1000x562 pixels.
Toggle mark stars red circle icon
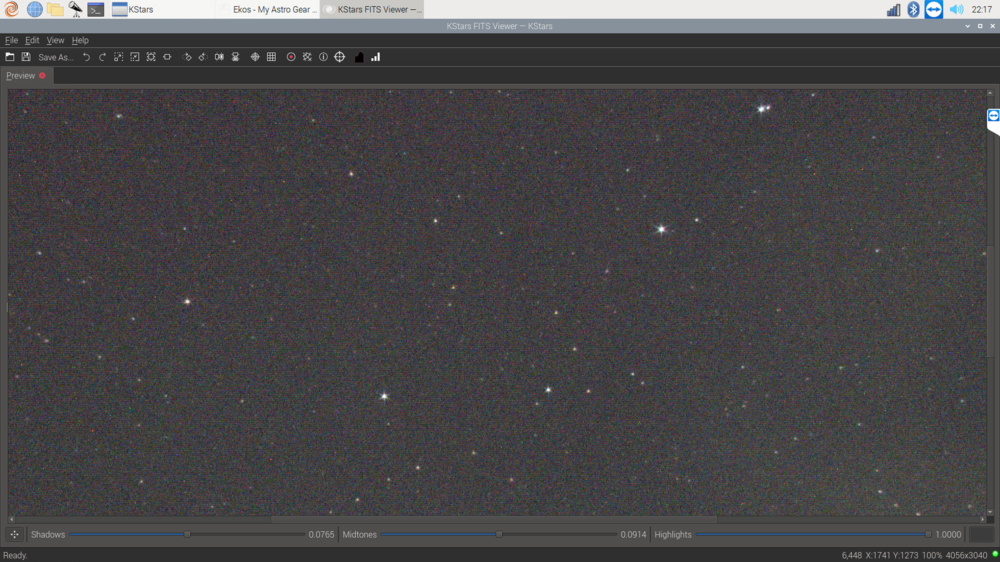(x=291, y=57)
